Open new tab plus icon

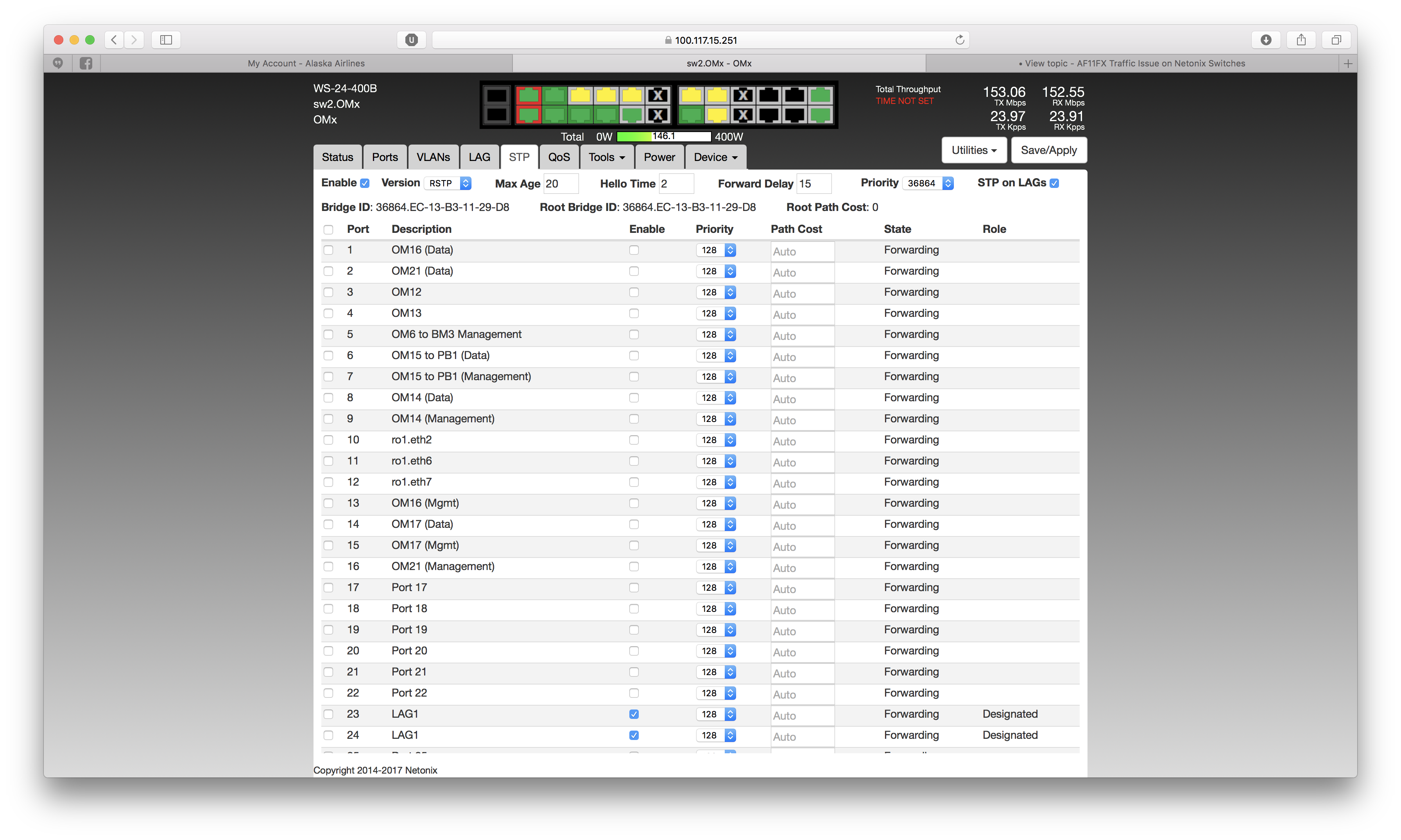(x=1348, y=63)
